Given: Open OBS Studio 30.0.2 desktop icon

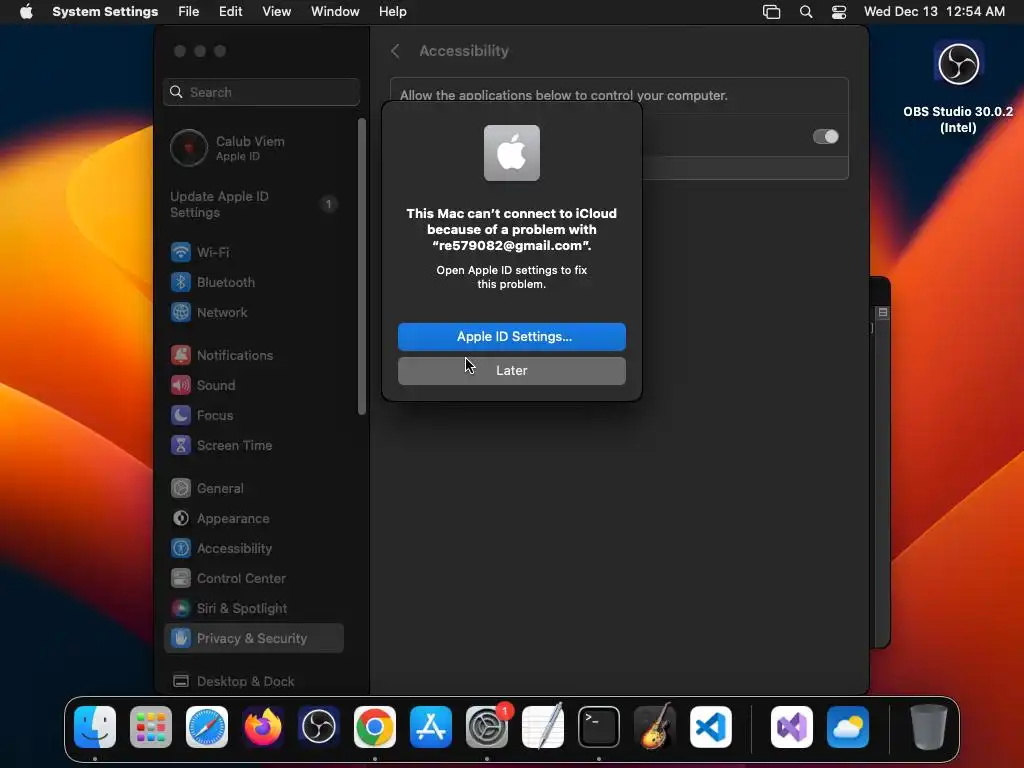Looking at the screenshot, I should click(x=958, y=64).
